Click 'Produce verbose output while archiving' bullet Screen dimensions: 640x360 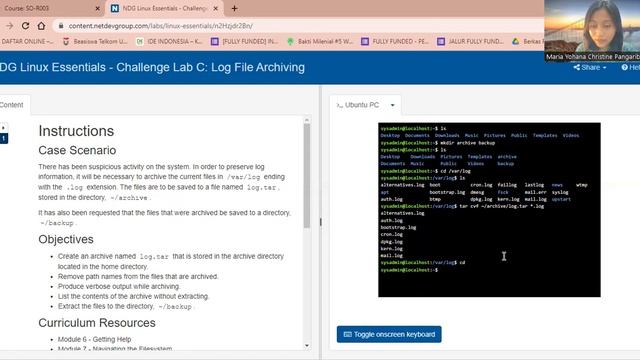coord(119,287)
